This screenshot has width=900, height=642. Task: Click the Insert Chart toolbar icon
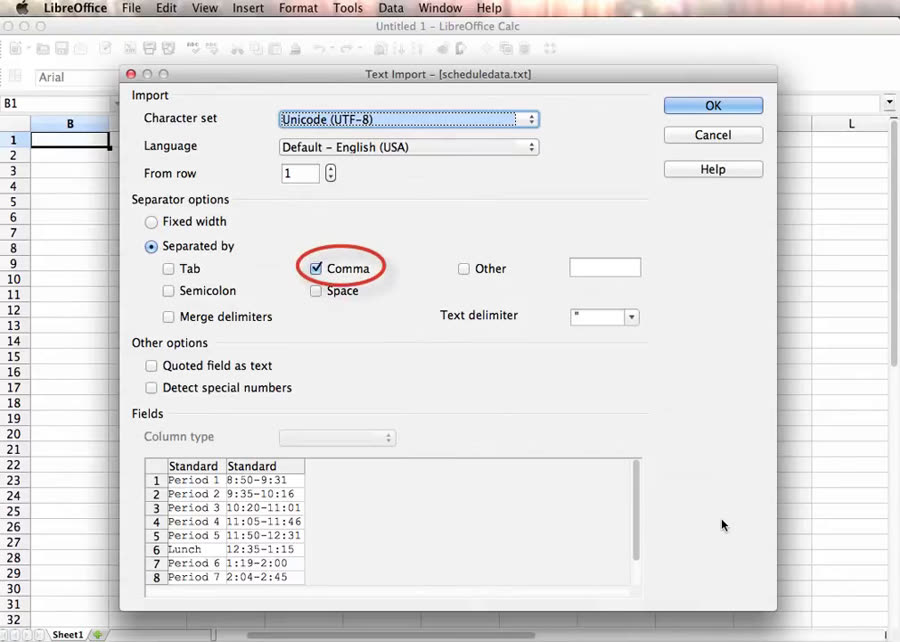pyautogui.click(x=443, y=49)
